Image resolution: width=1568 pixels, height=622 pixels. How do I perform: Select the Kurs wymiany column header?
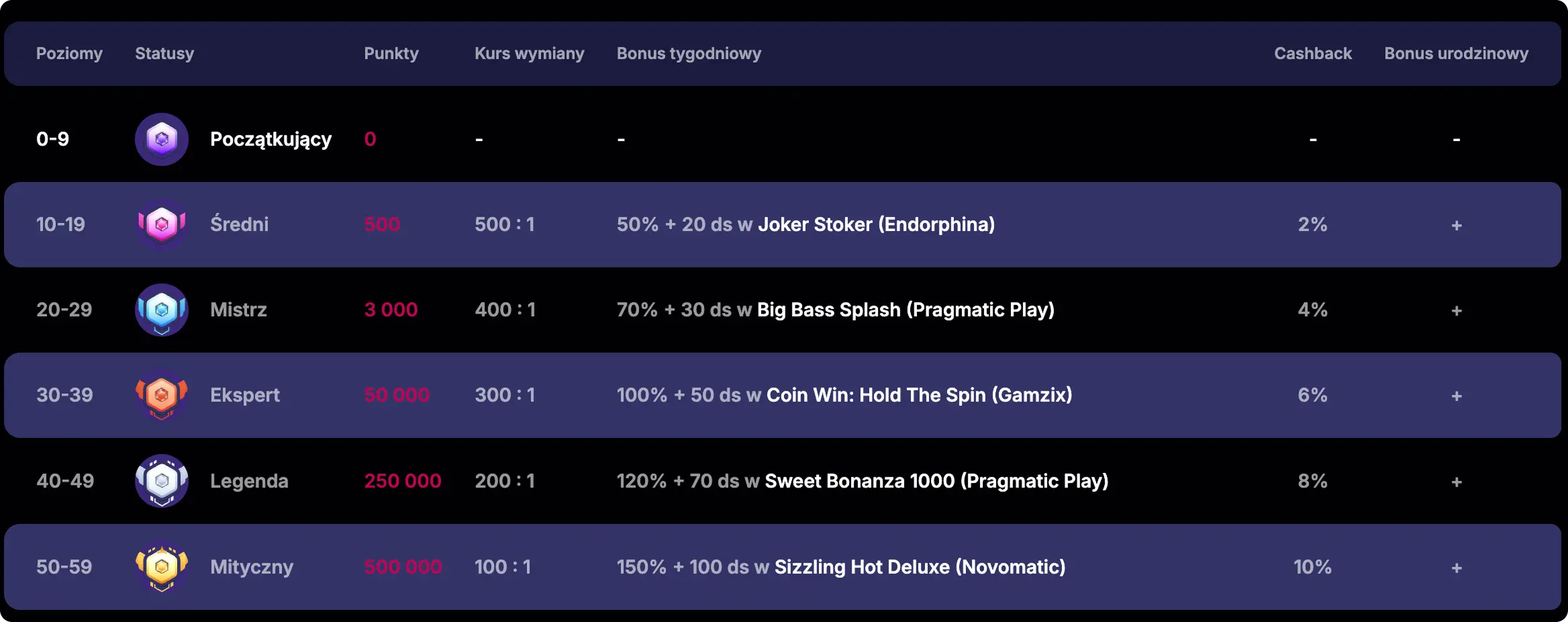(529, 54)
